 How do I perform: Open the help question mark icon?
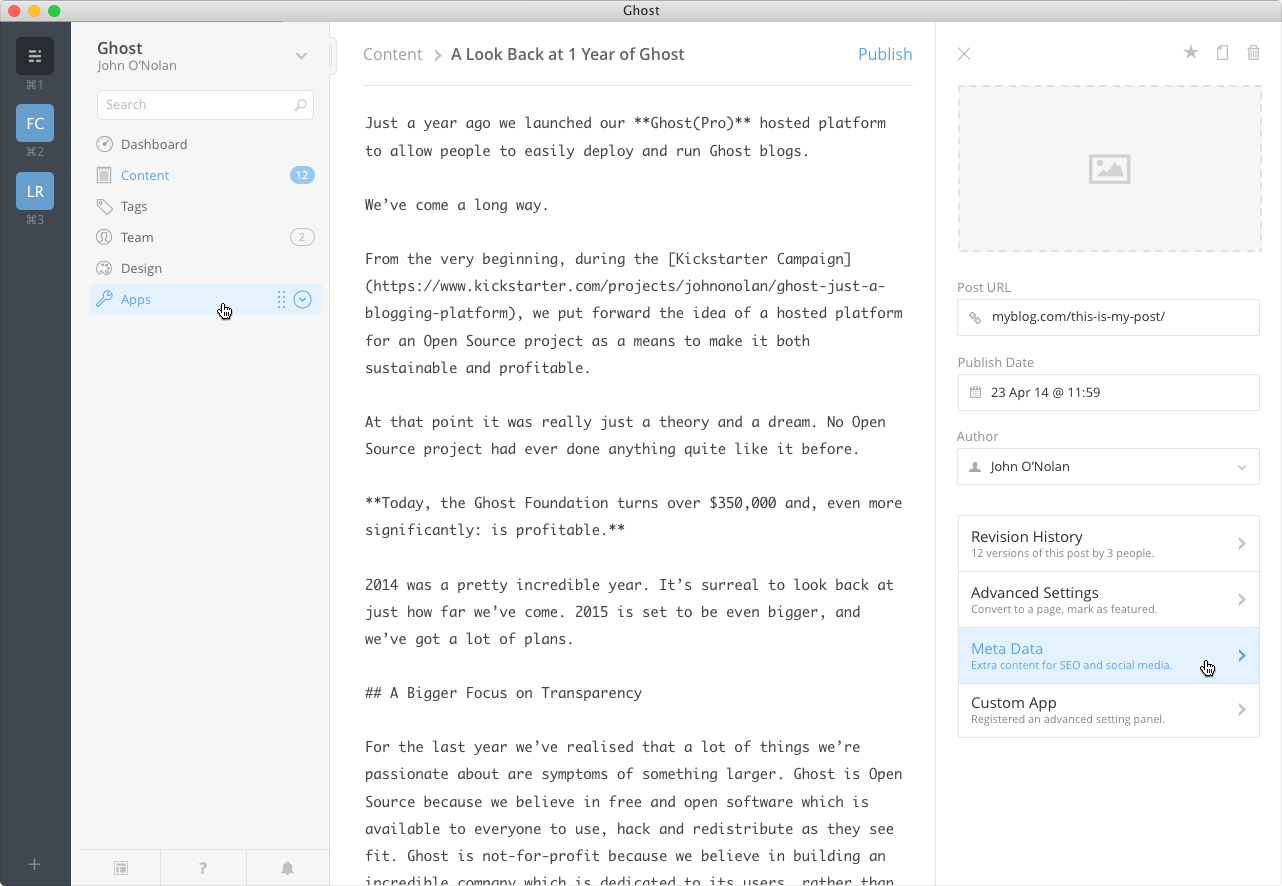pos(203,868)
